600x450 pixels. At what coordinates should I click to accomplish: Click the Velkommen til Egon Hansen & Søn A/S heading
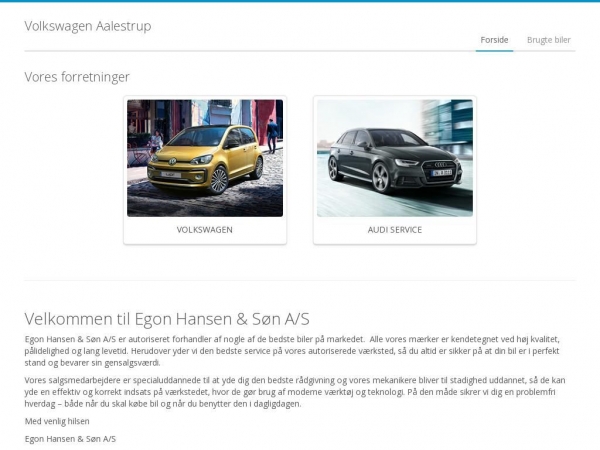[x=167, y=319]
